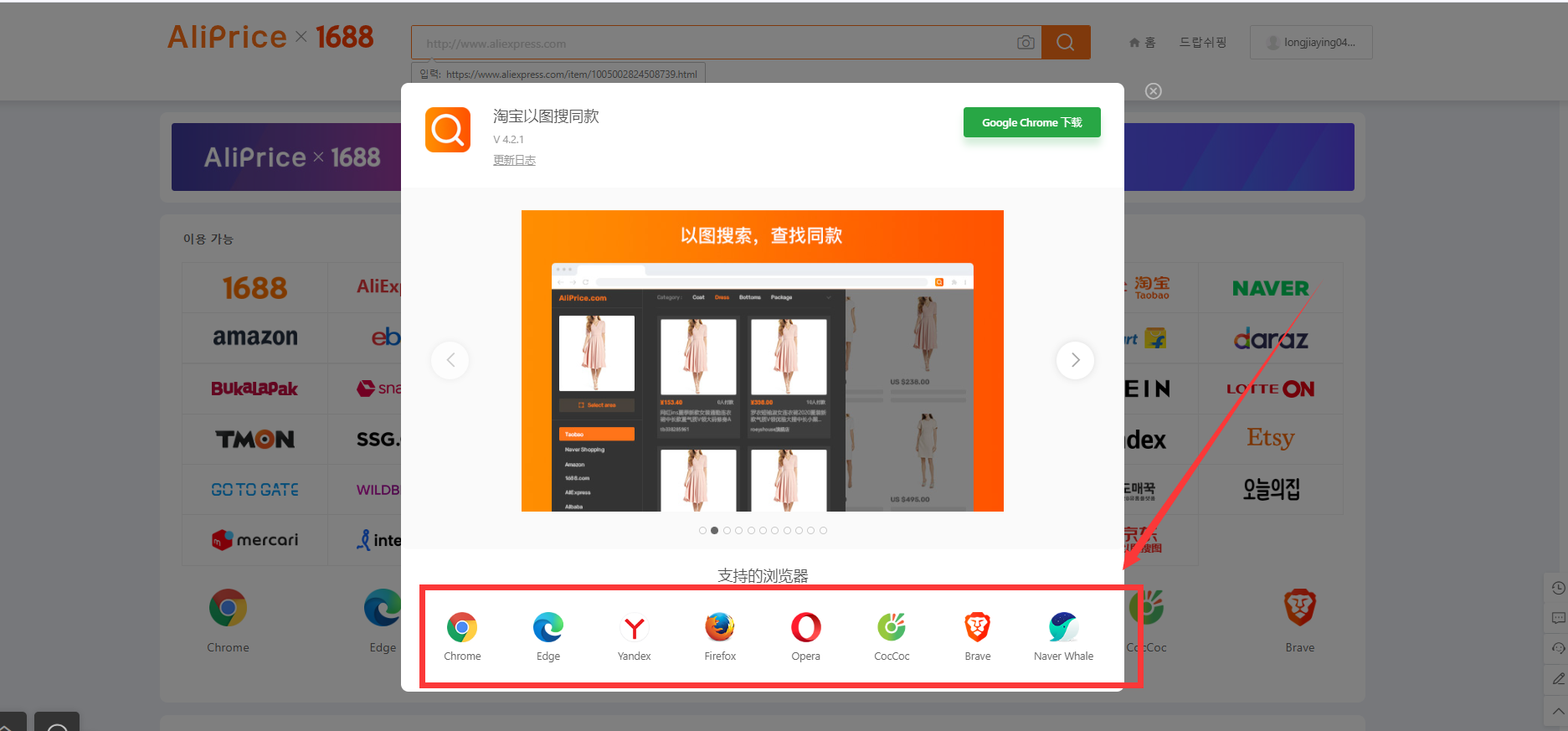Click the Google Chrome 下载 button
The height and width of the screenshot is (731, 1568).
(x=1032, y=122)
